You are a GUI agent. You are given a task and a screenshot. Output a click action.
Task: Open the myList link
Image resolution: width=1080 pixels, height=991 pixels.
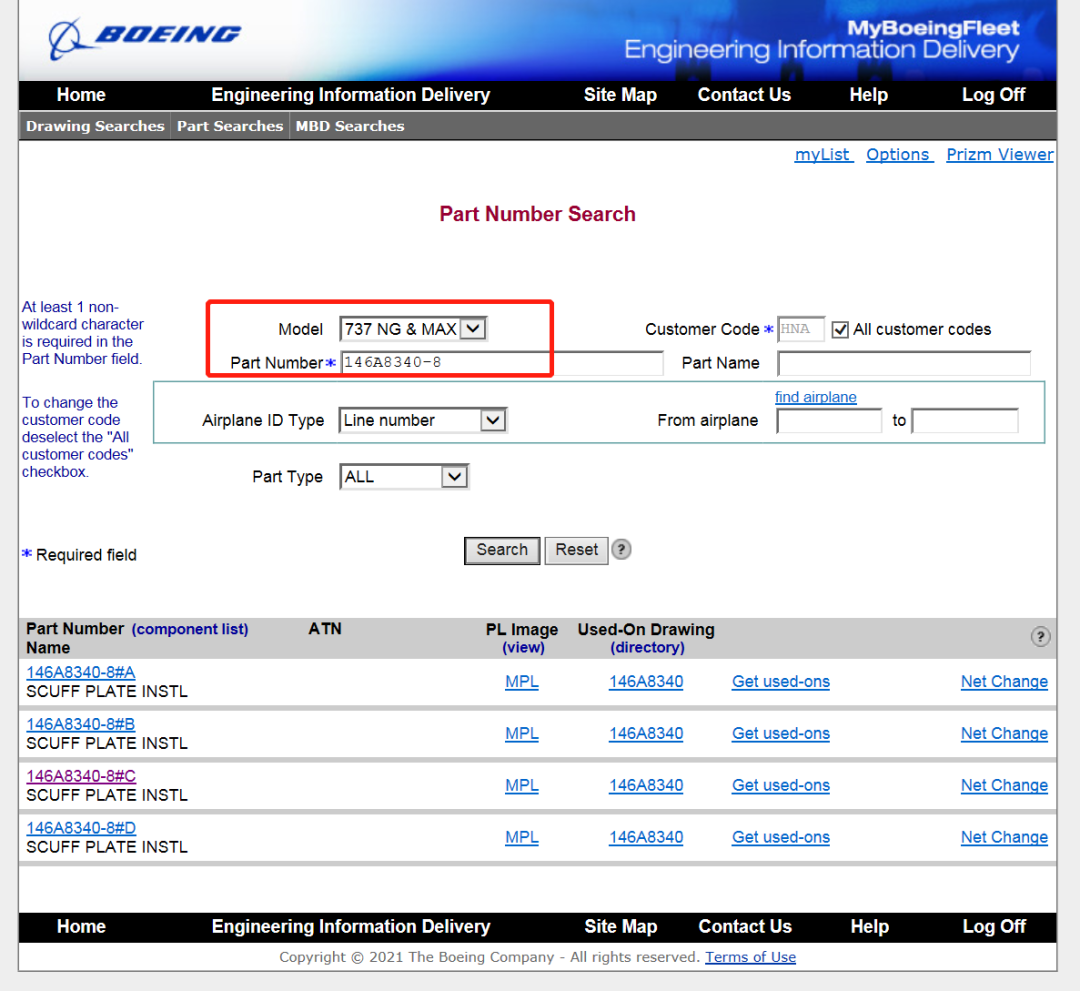[x=824, y=154]
